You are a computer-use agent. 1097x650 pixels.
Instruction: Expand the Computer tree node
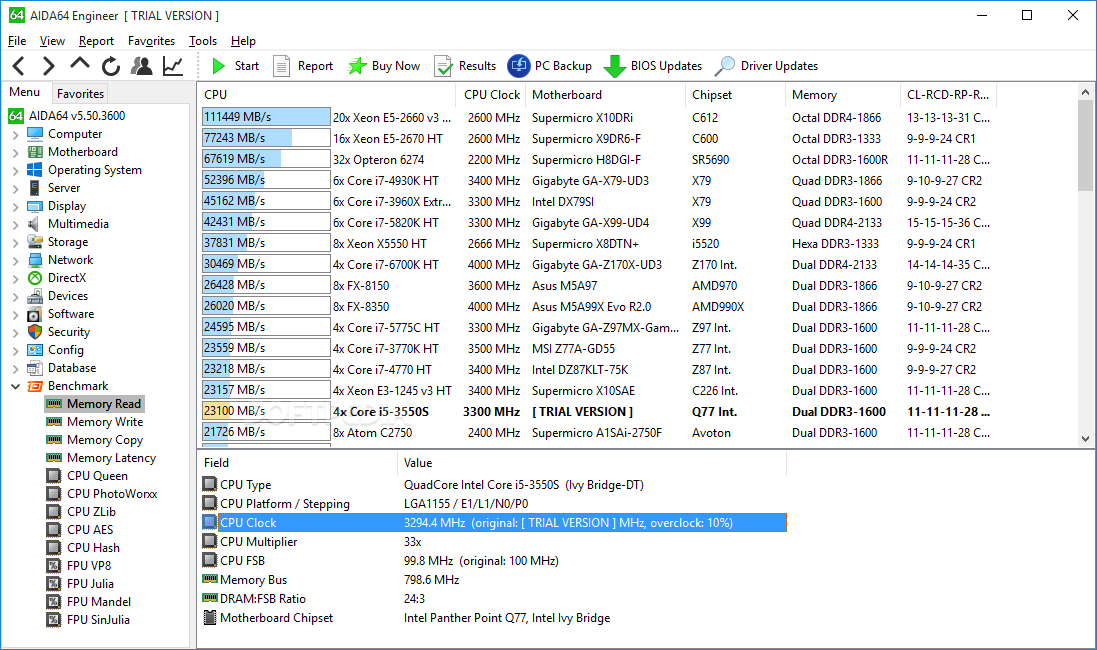pyautogui.click(x=15, y=134)
